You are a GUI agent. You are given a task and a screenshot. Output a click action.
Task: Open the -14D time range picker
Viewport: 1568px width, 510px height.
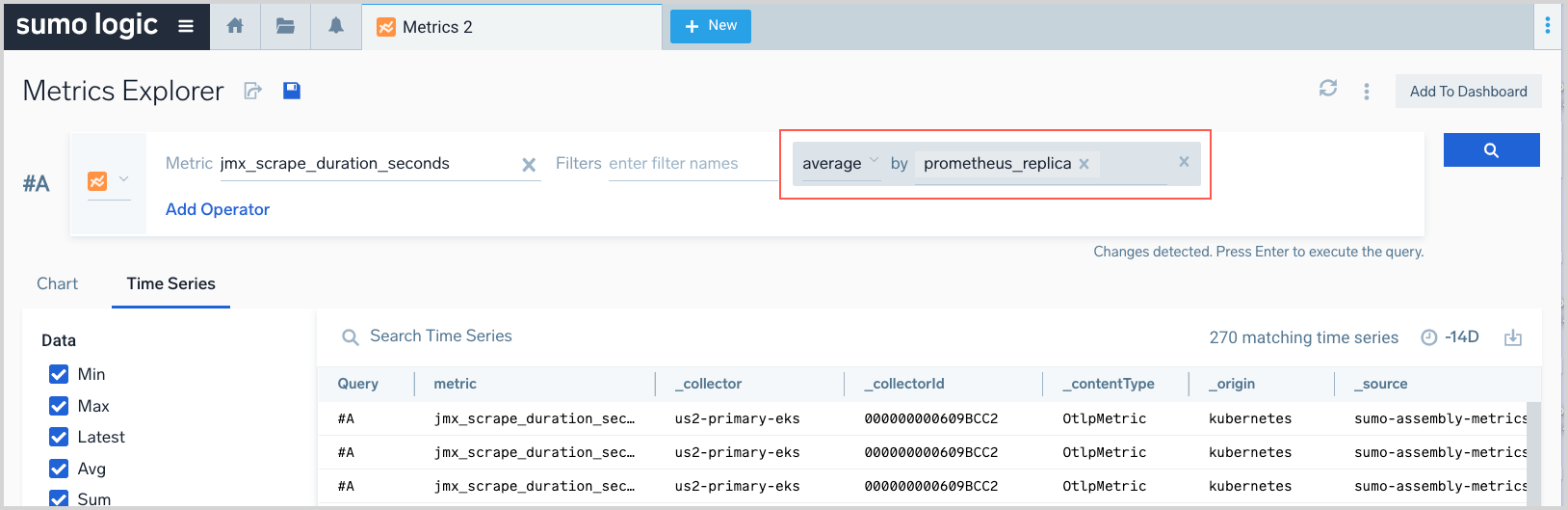click(x=1450, y=337)
